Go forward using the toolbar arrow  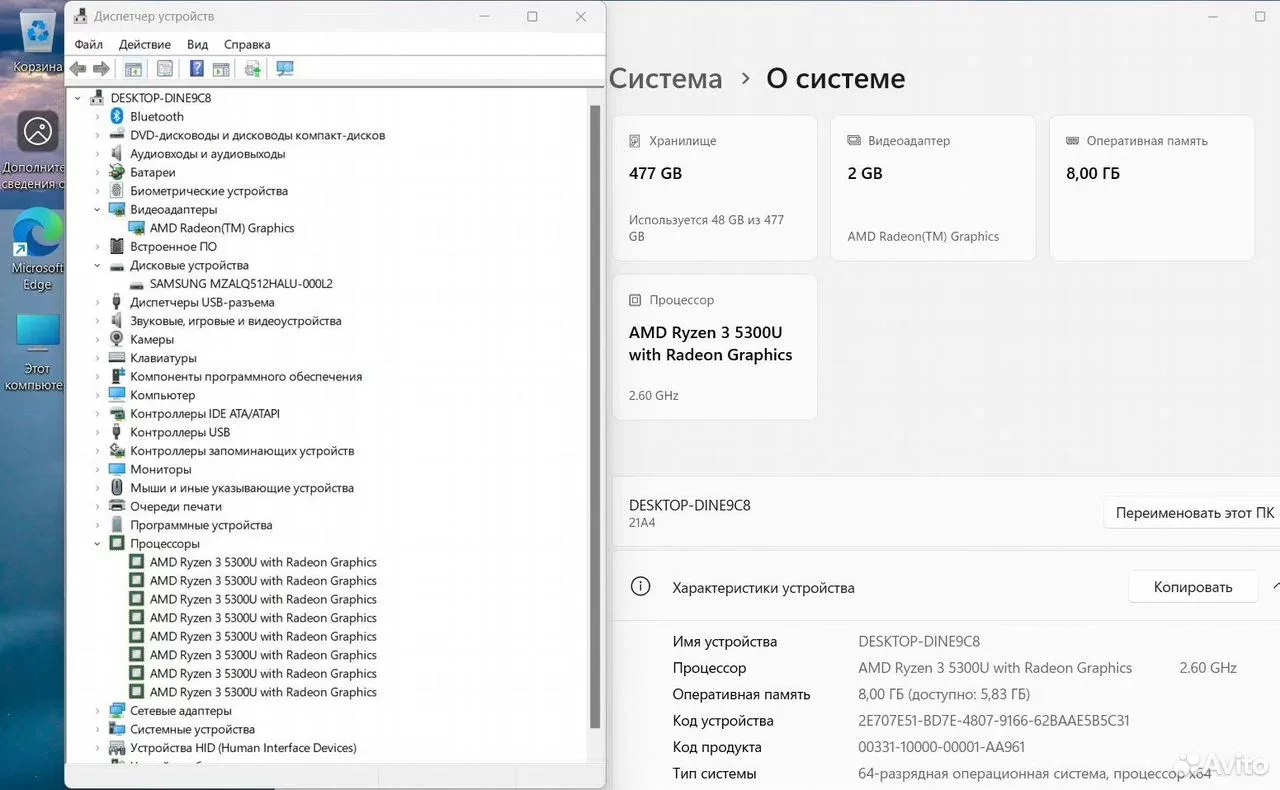pyautogui.click(x=101, y=69)
